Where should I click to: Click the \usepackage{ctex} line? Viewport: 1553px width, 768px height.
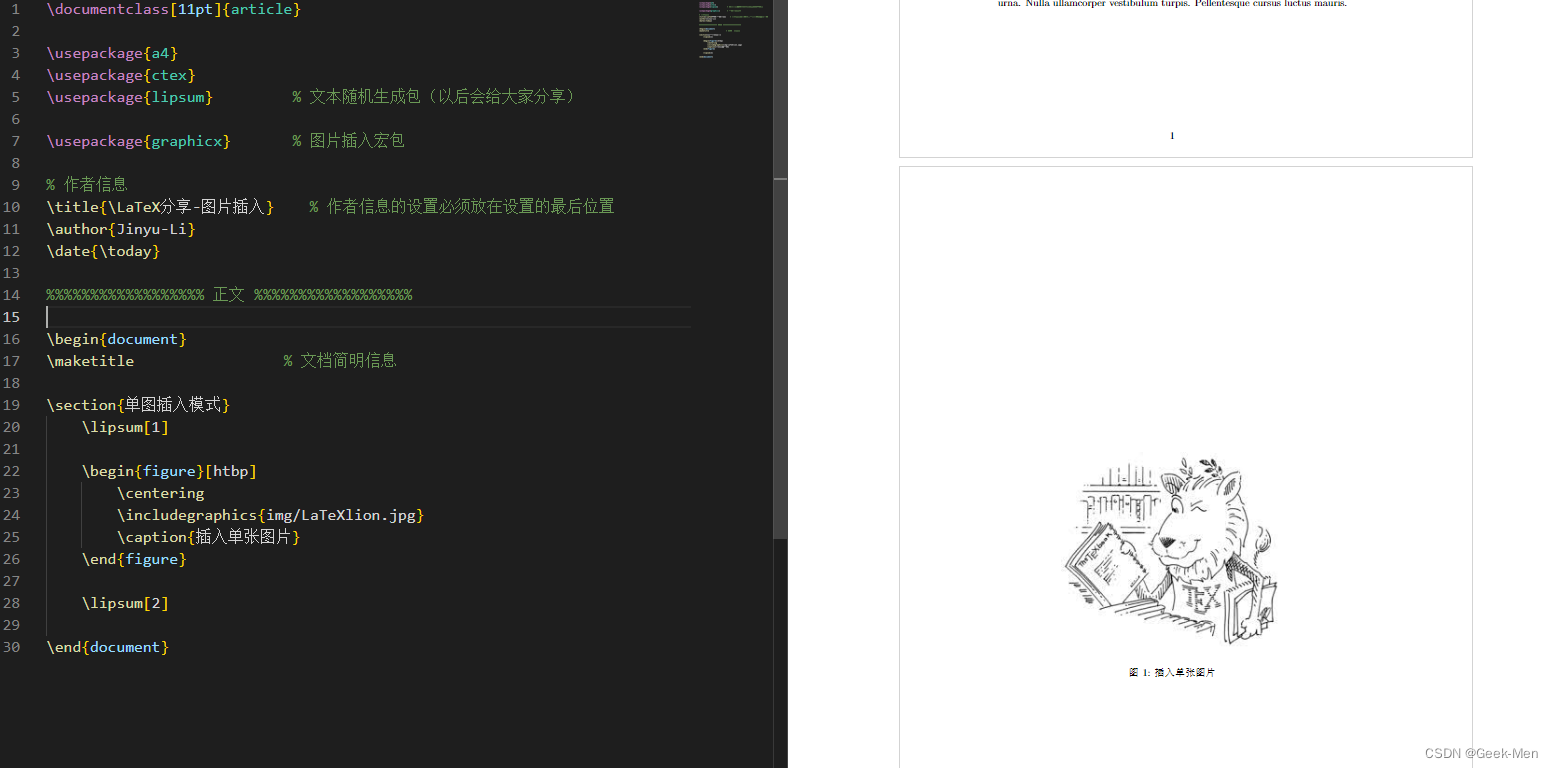[x=121, y=75]
